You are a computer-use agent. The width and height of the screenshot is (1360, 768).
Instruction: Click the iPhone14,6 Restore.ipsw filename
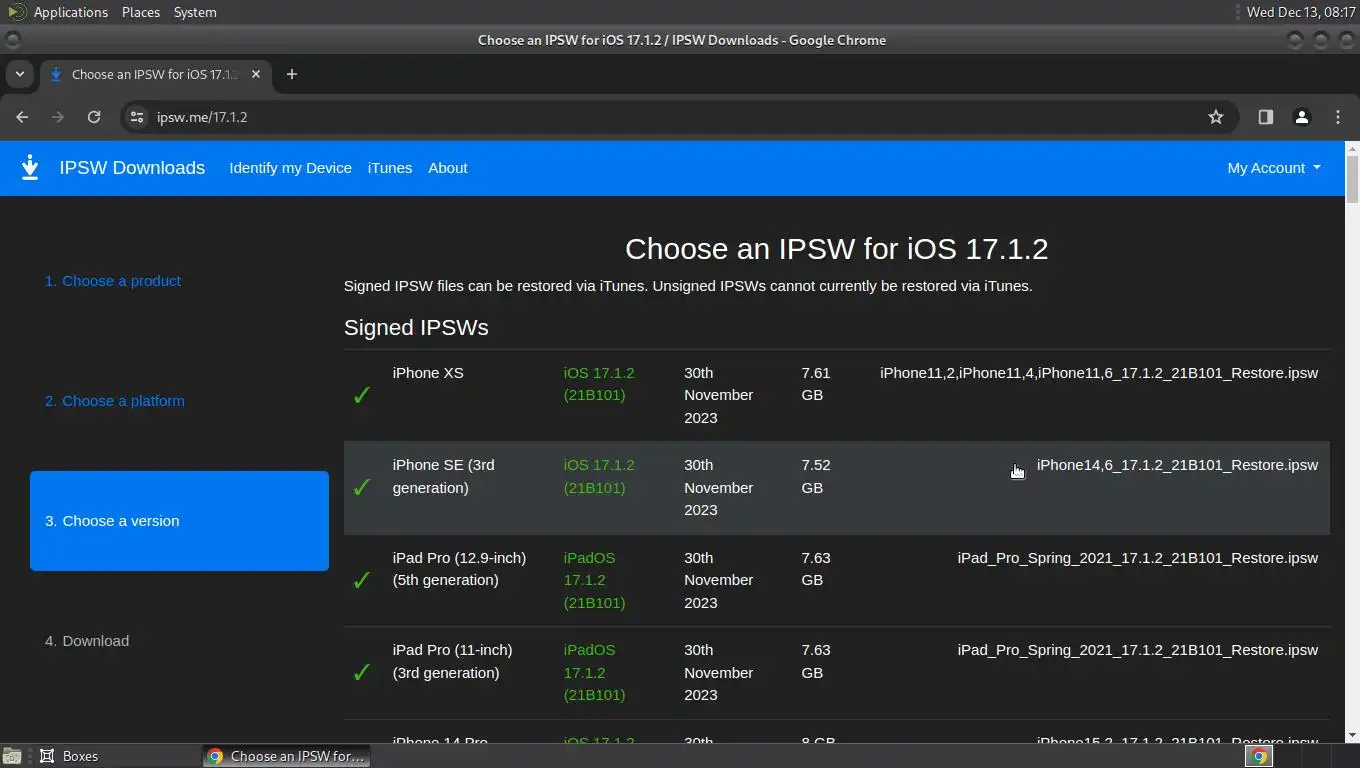1177,465
